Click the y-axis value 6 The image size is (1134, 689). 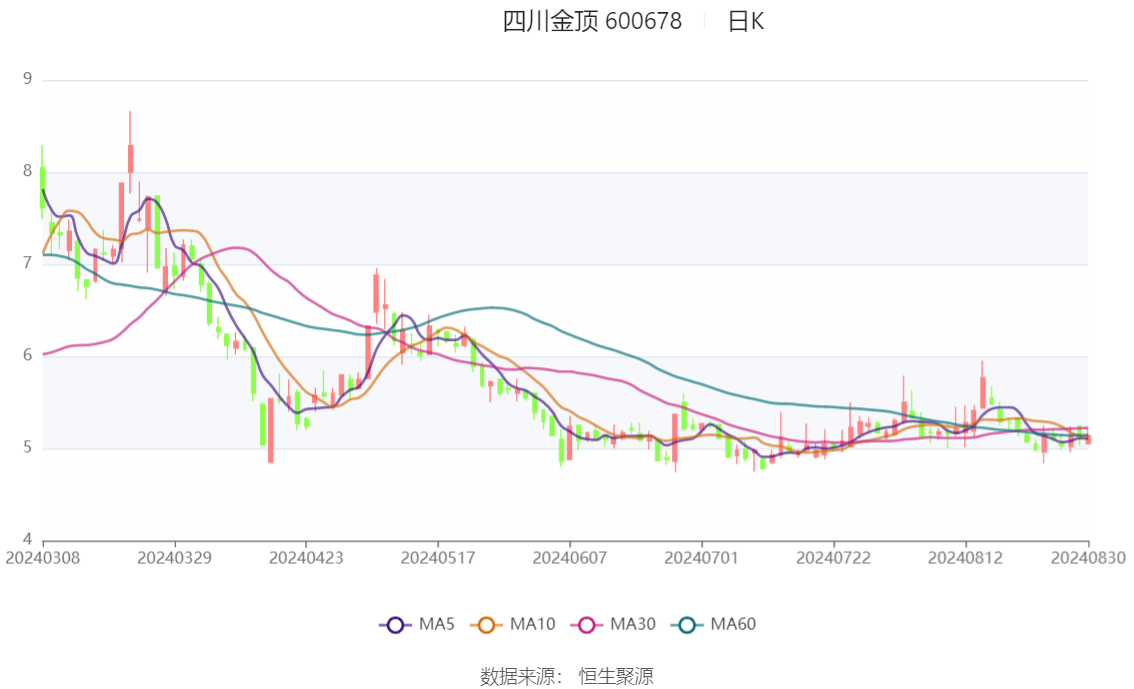(27, 355)
